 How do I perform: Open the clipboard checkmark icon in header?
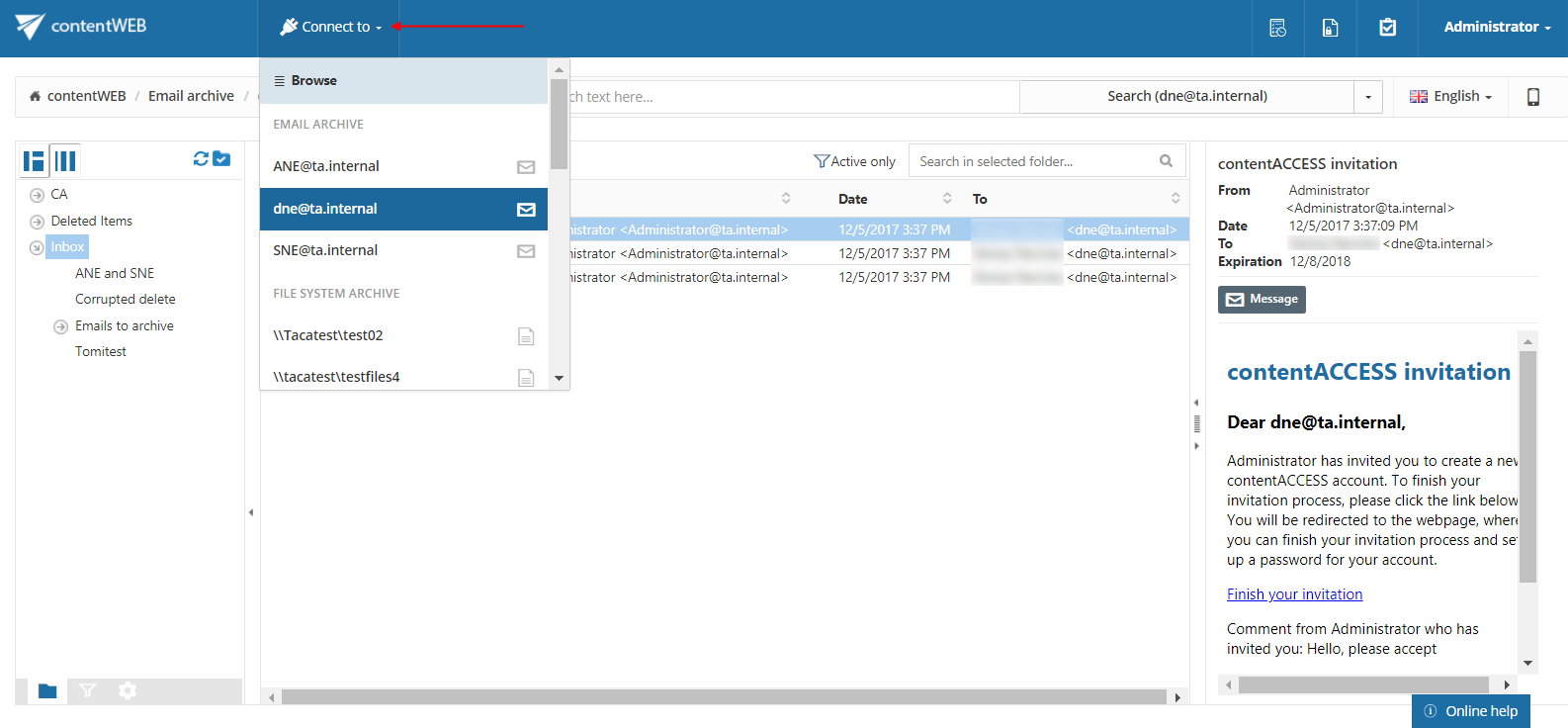1388,28
